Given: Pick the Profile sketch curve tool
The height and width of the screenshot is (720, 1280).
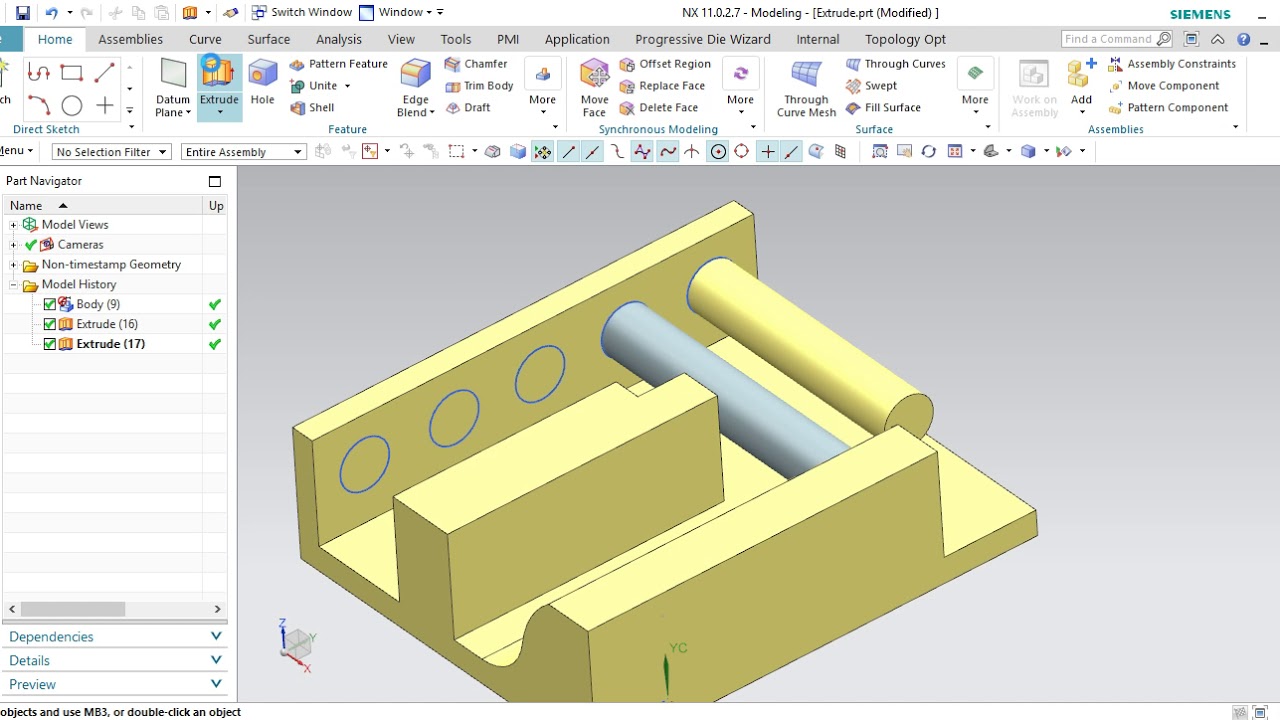Looking at the screenshot, I should [38, 73].
